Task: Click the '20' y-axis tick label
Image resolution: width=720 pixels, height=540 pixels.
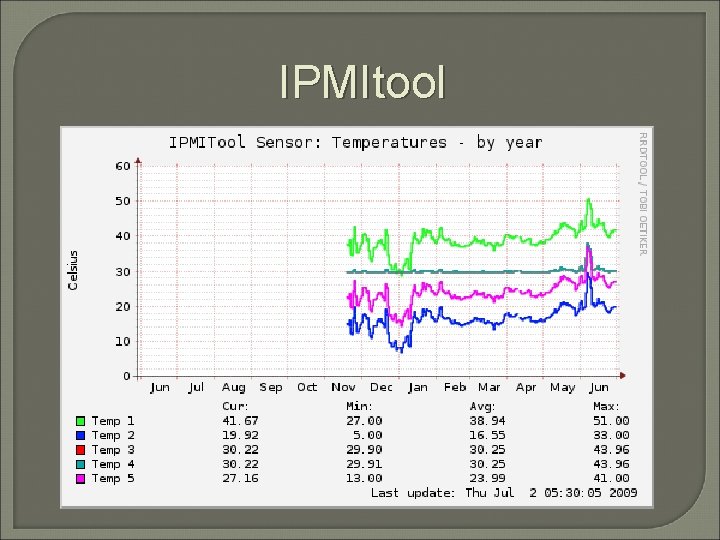Action: click(123, 306)
